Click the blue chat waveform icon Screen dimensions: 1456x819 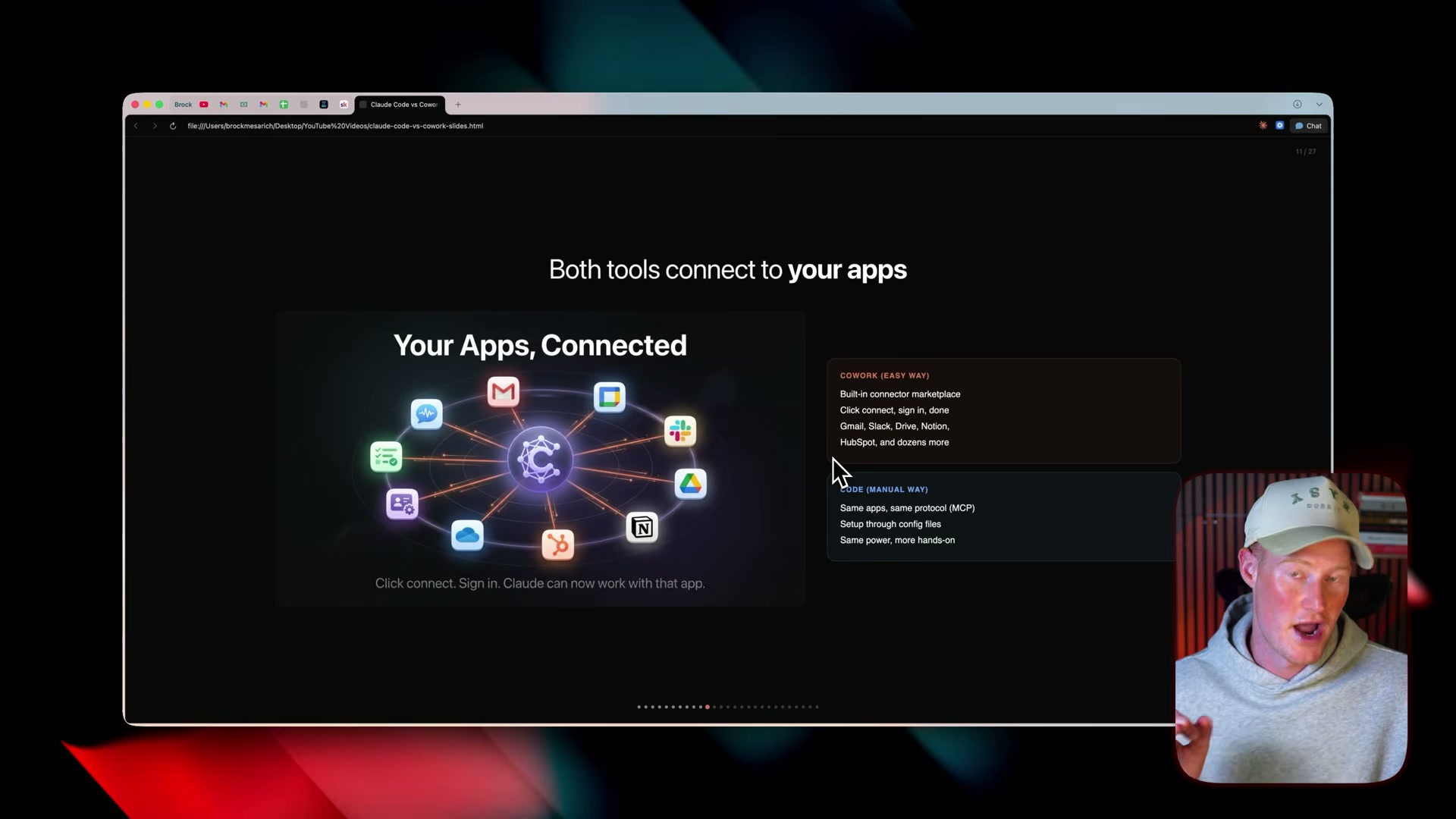pyautogui.click(x=427, y=414)
